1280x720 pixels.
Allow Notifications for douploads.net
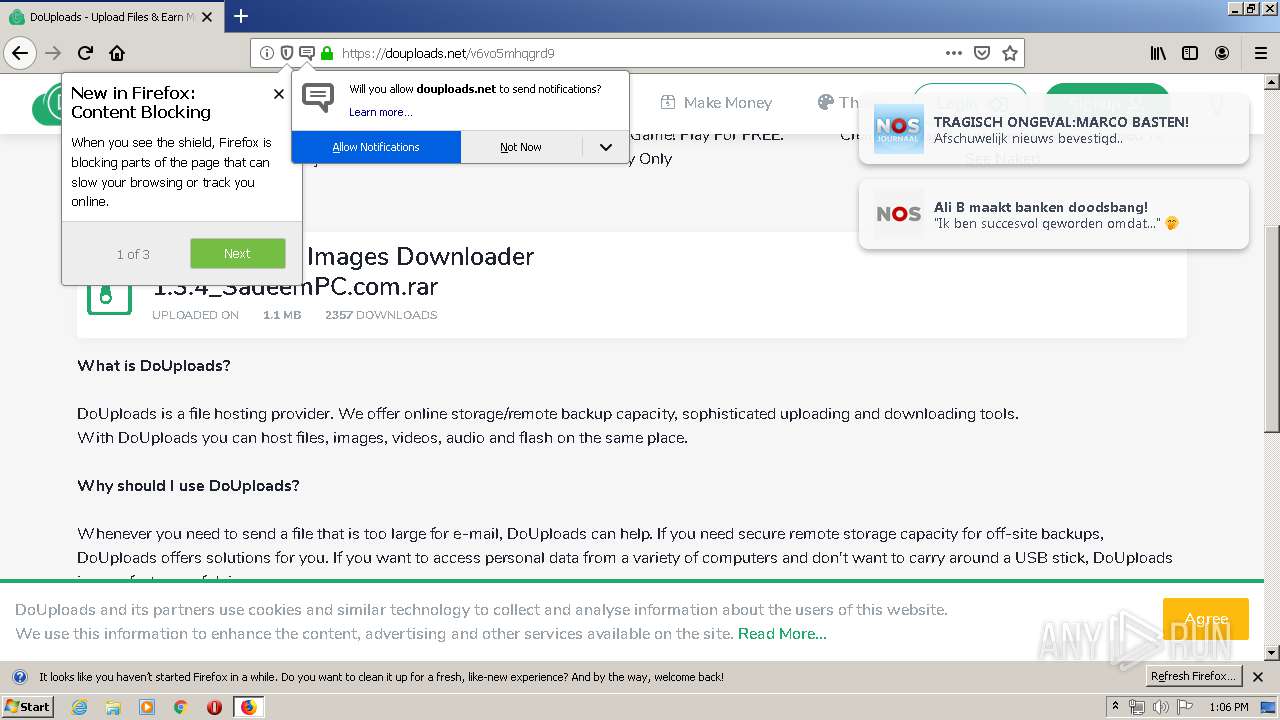[x=376, y=147]
